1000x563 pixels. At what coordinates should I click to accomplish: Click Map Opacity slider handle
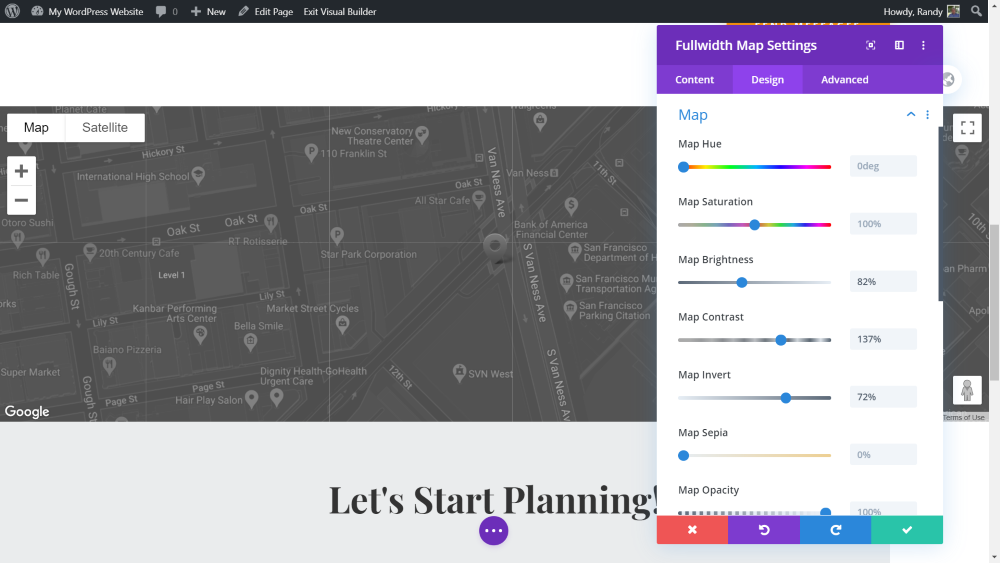(825, 512)
